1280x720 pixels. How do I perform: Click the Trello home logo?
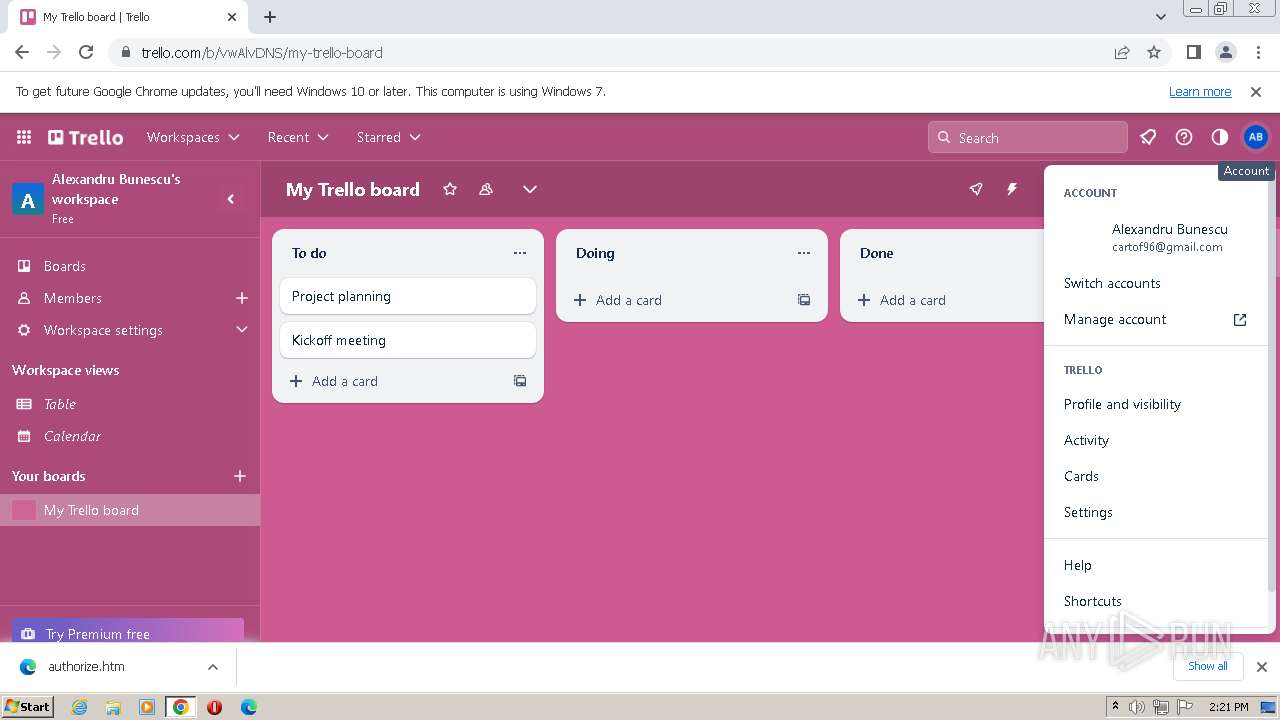[86, 137]
